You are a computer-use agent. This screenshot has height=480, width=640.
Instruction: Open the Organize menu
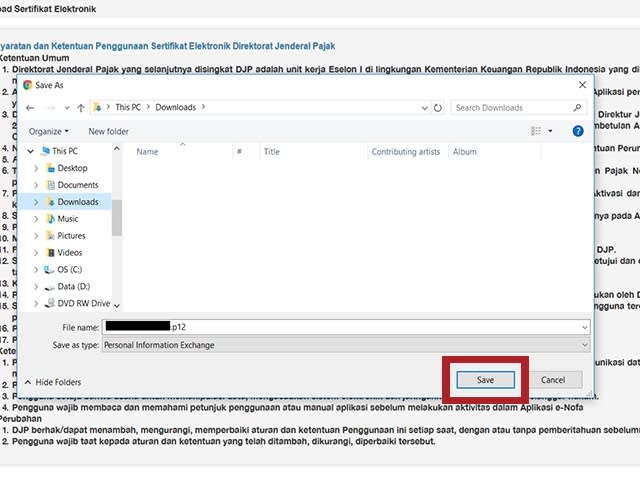49,131
